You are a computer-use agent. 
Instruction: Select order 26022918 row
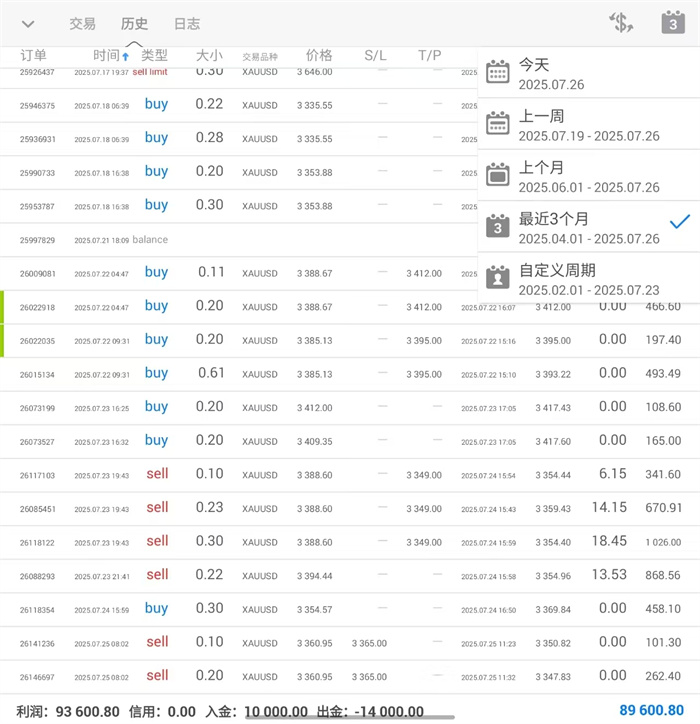tap(350, 307)
